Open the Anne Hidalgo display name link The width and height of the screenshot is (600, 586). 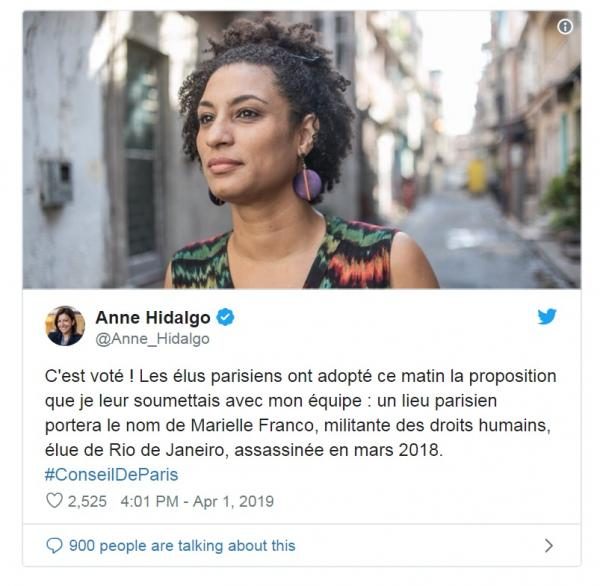[153, 317]
